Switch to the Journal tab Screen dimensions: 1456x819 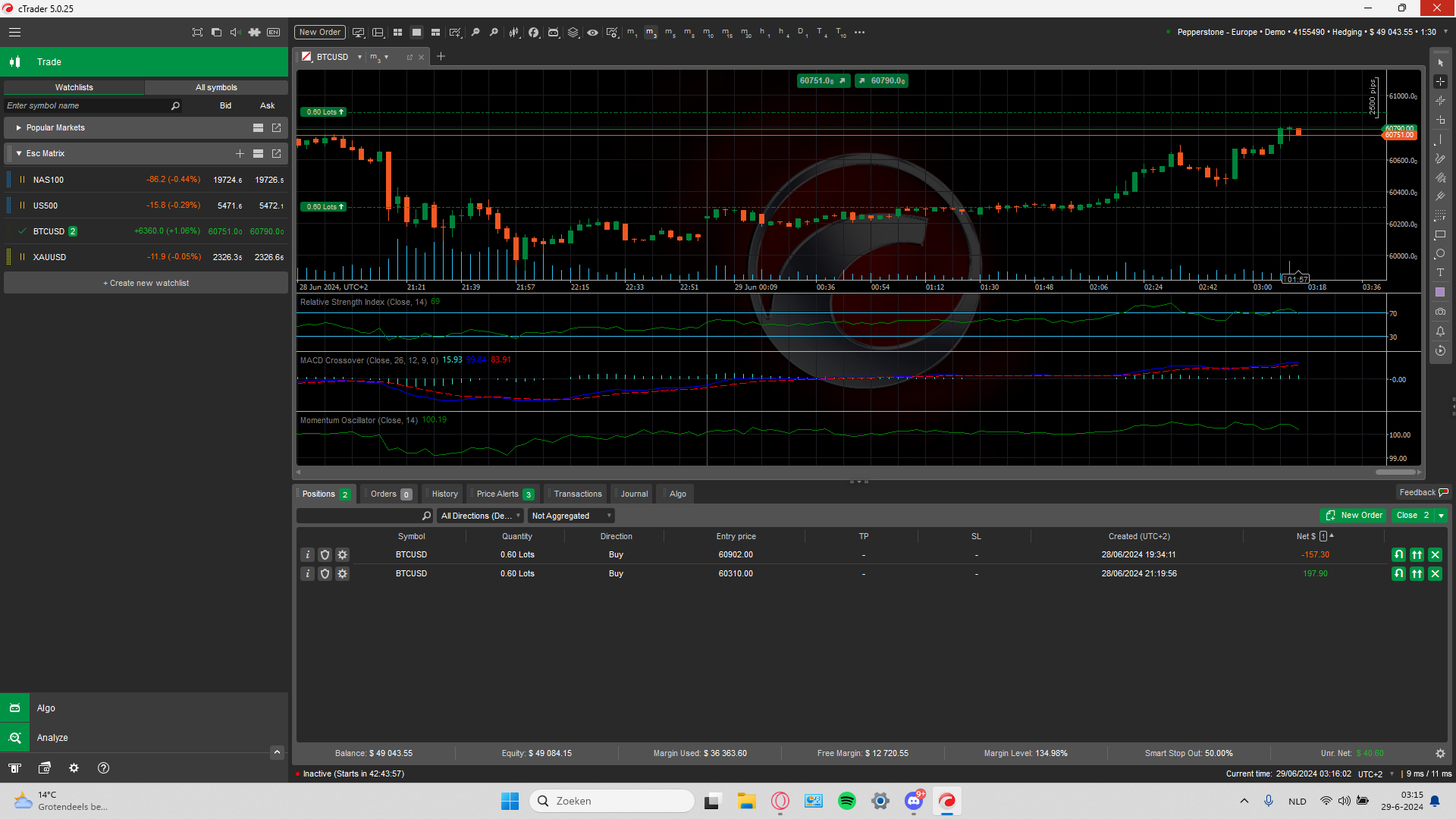pos(633,494)
